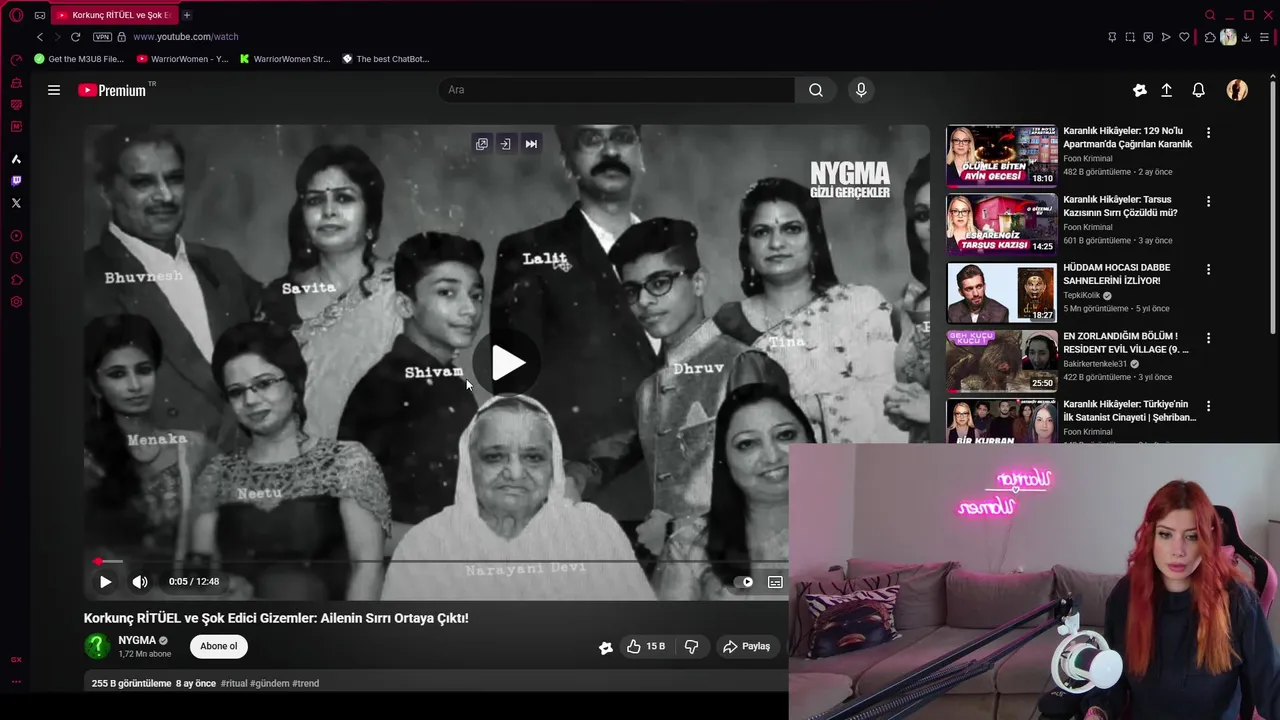Open the sidebar Player icon
Screen dimensions: 1280x720
(16, 236)
